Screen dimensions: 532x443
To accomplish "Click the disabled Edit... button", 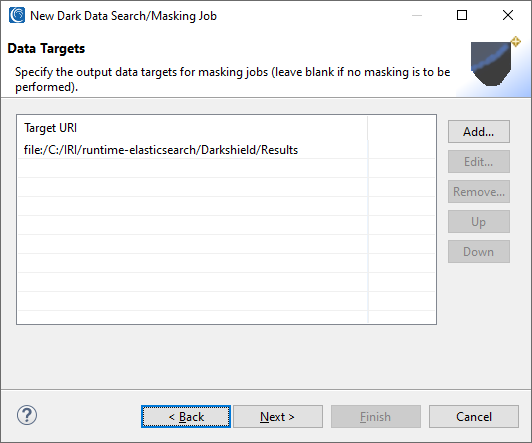I will pyautogui.click(x=478, y=162).
